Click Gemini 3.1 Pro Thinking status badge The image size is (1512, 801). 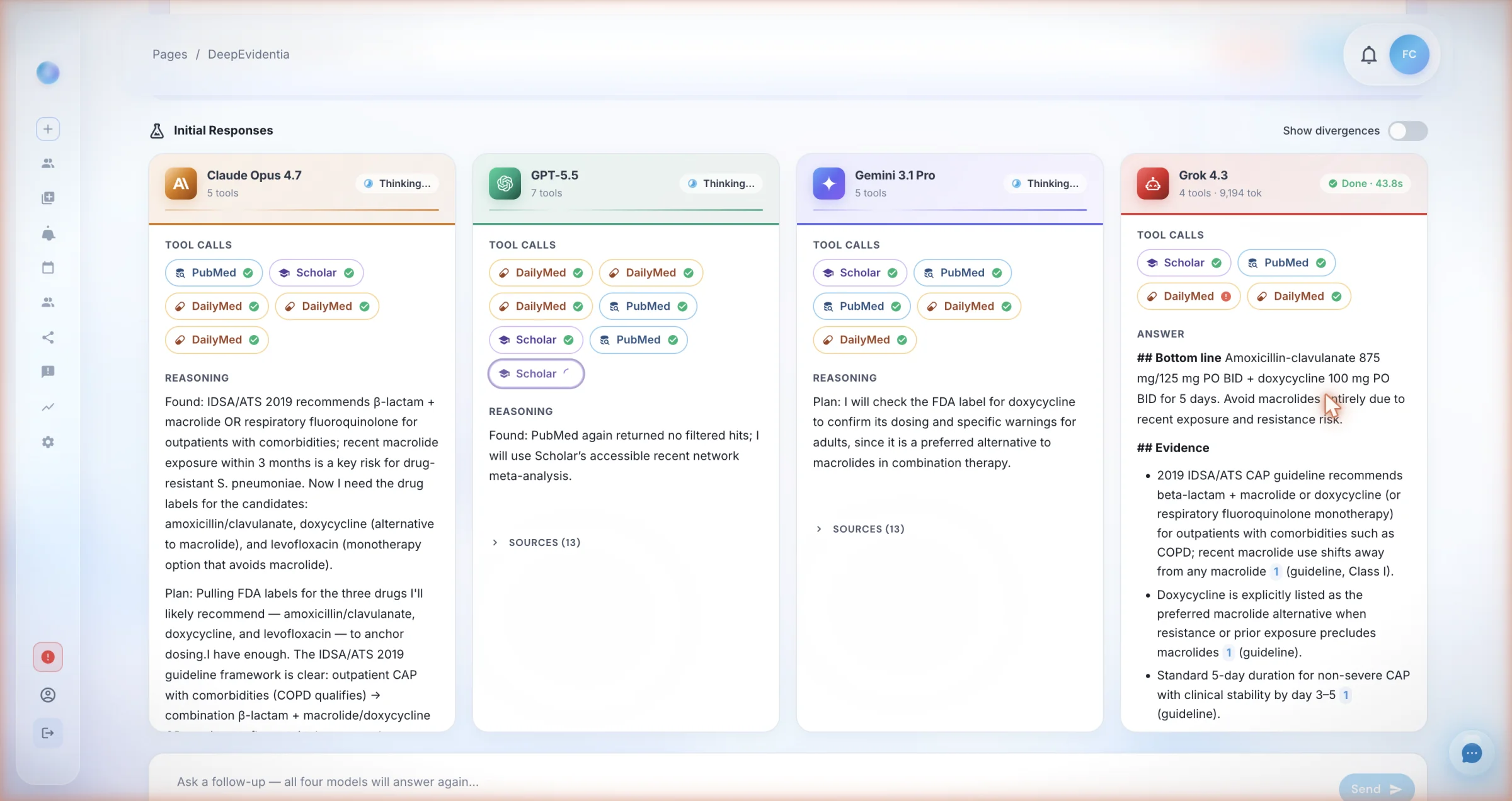click(x=1045, y=183)
